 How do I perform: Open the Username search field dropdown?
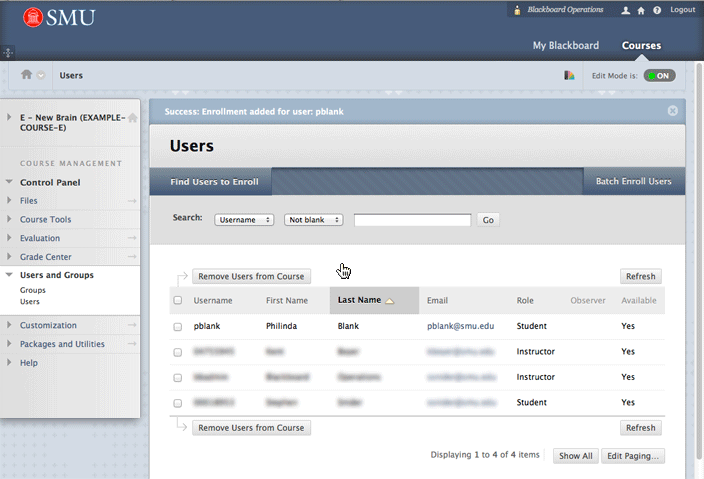[244, 220]
